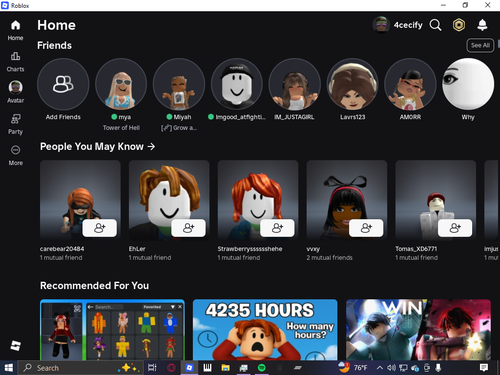This screenshot has height=375, width=500.
Task: Send friend request to EhLer
Action: pyautogui.click(x=188, y=228)
